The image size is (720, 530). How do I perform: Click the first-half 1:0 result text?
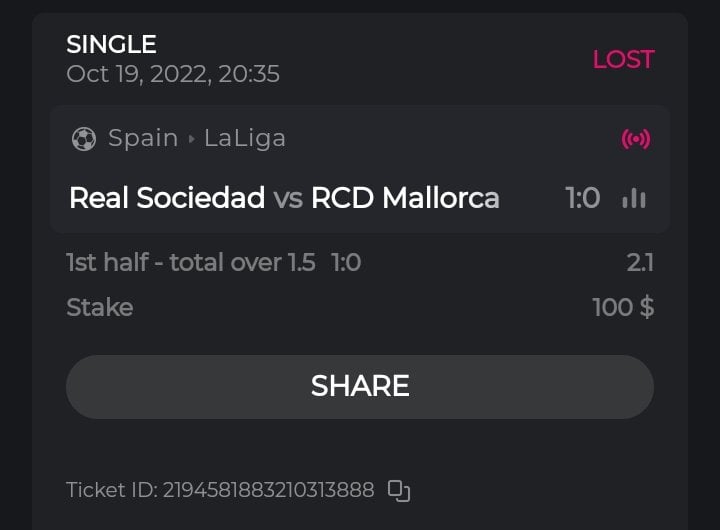[346, 263]
